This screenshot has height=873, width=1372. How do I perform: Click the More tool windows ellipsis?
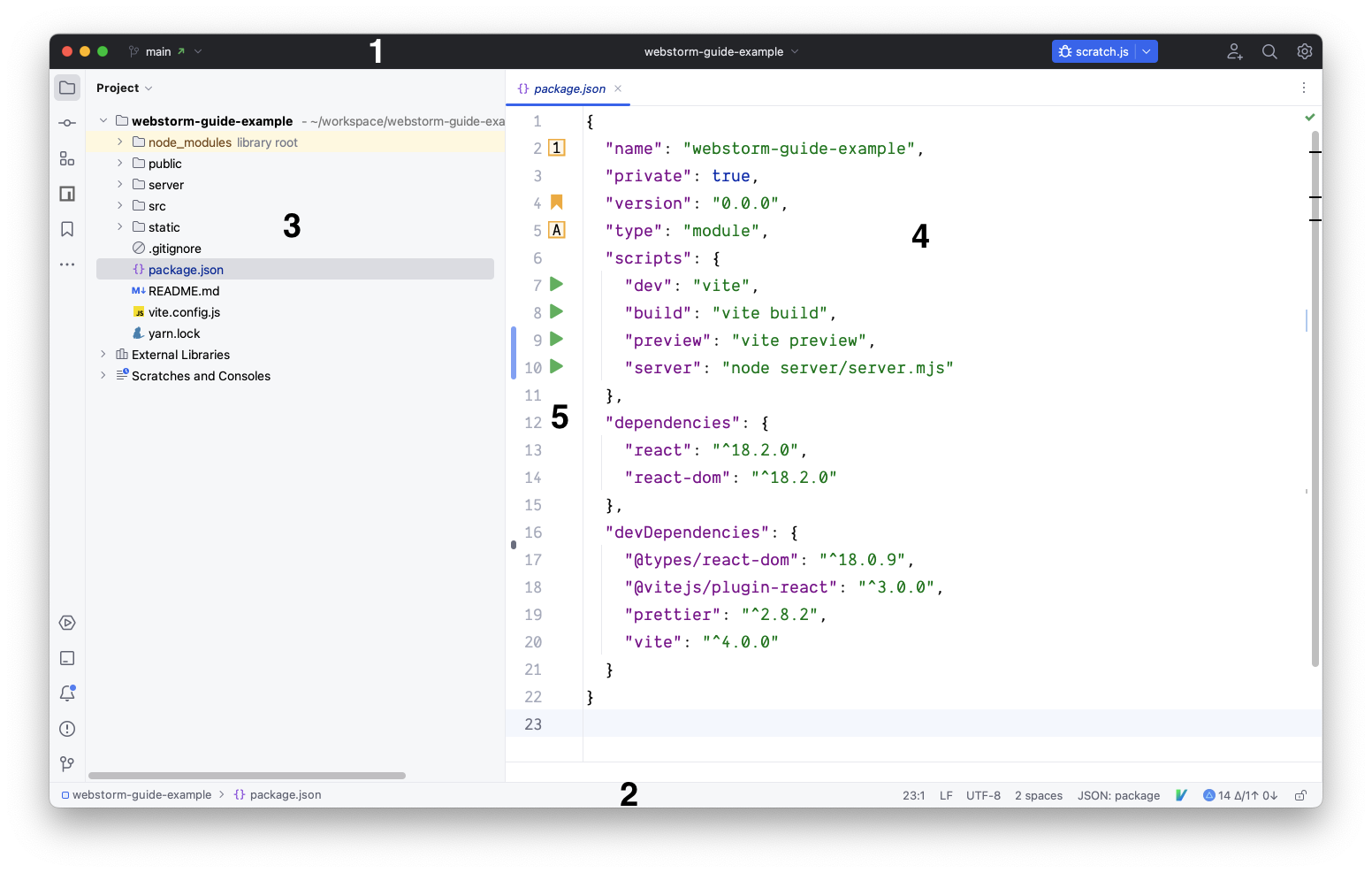tap(67, 264)
